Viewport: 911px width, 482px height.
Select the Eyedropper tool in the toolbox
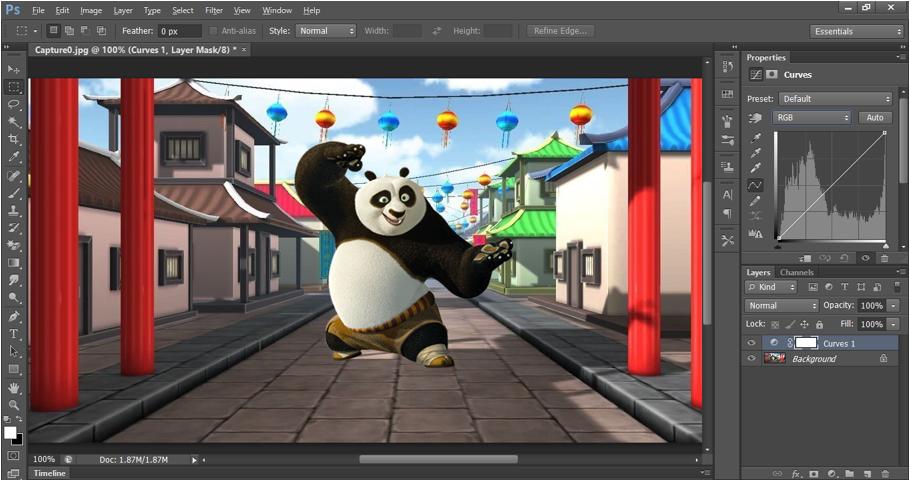click(x=14, y=157)
